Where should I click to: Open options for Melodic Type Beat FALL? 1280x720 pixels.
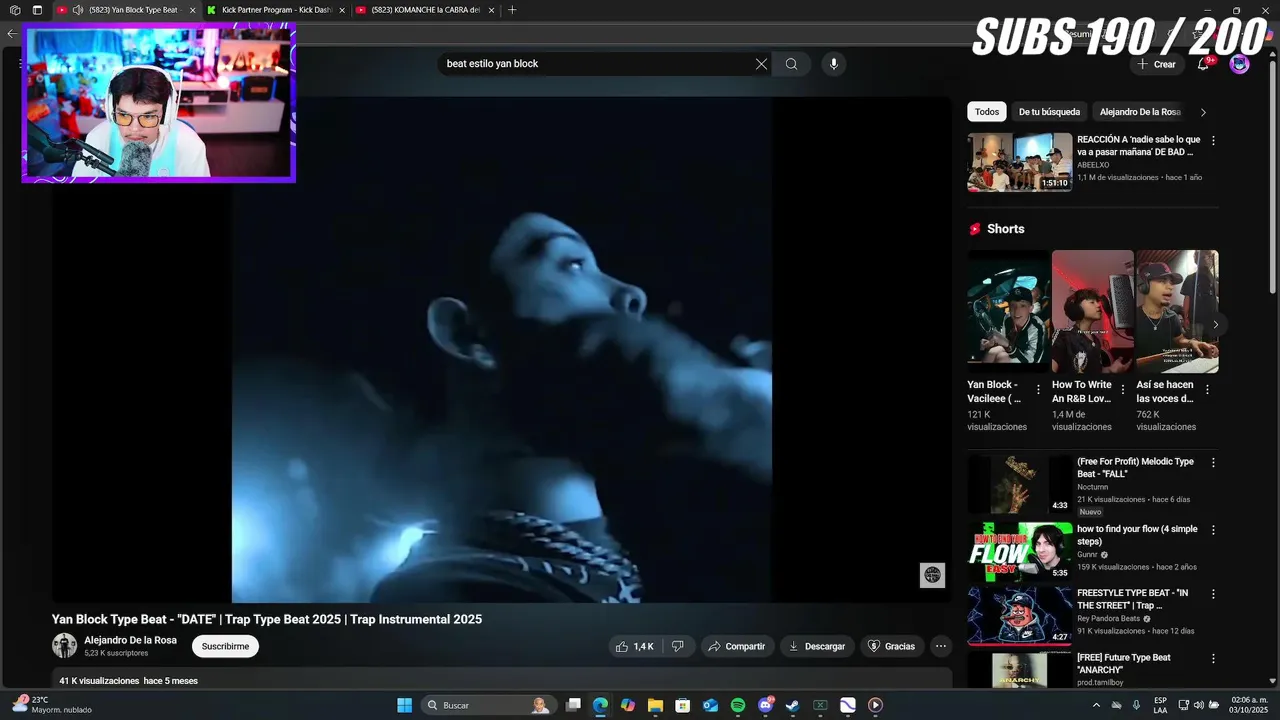tap(1213, 463)
